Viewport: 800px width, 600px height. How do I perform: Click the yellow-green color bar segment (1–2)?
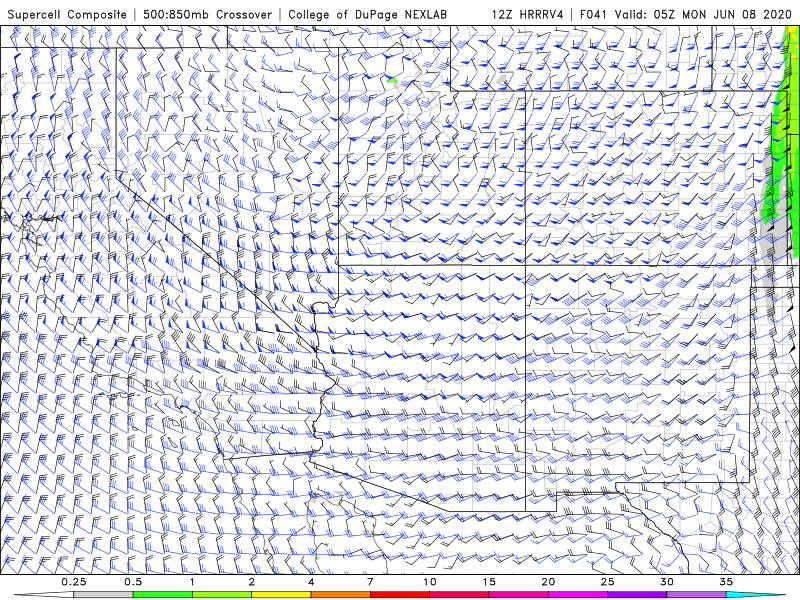click(222, 595)
